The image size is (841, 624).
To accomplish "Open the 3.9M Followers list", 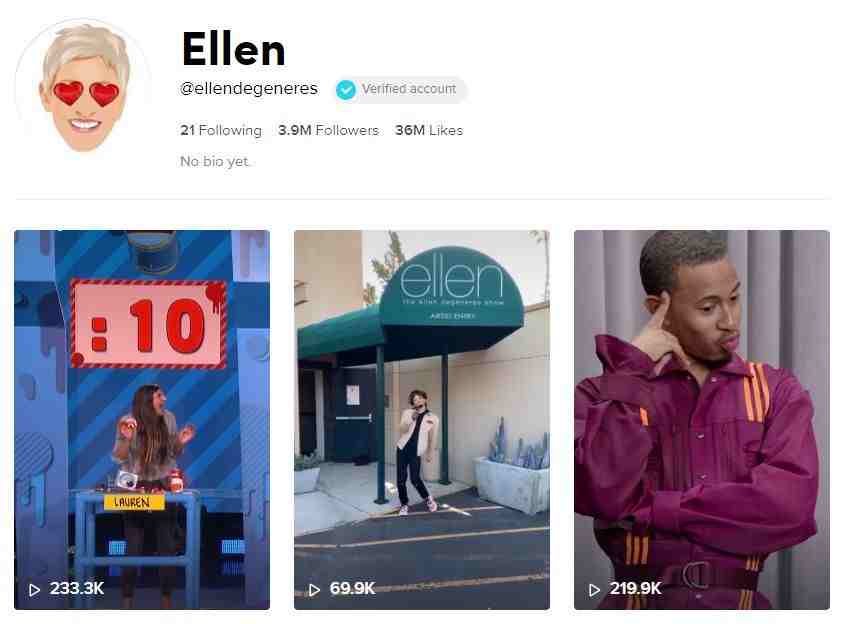I will [328, 130].
